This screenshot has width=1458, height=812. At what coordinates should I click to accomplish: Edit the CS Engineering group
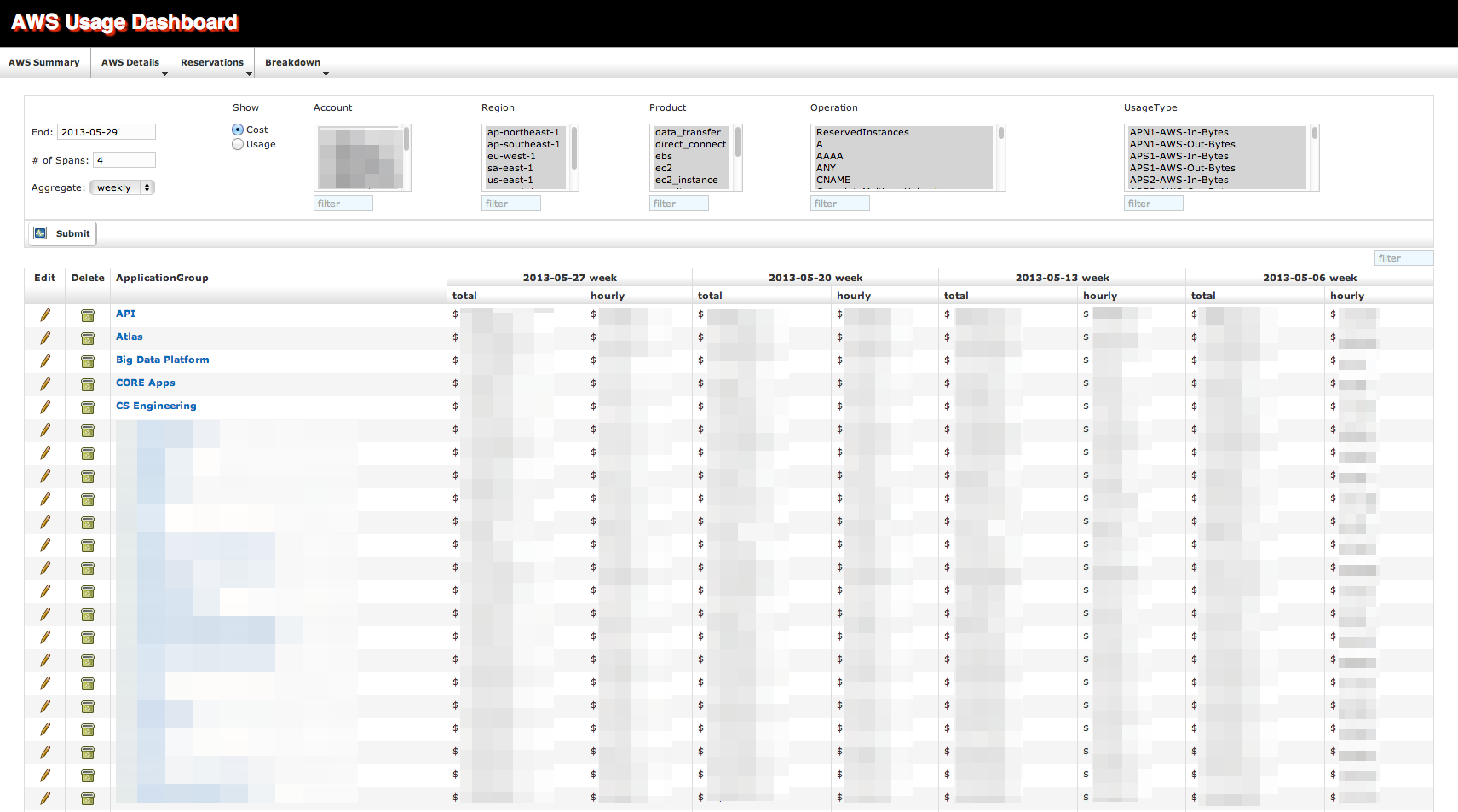[45, 407]
